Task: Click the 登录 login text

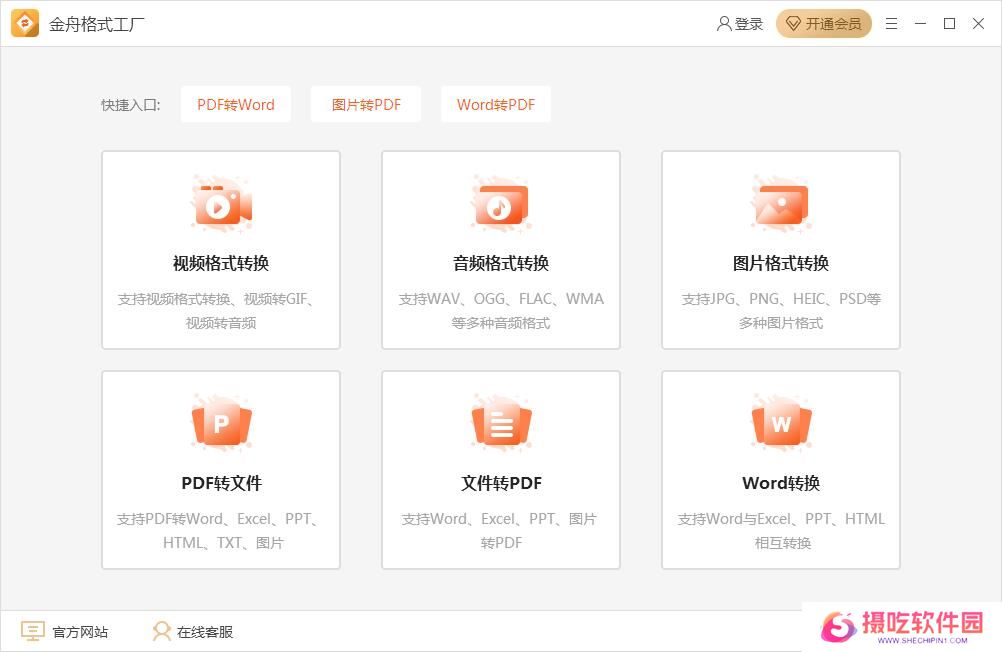Action: pyautogui.click(x=748, y=24)
